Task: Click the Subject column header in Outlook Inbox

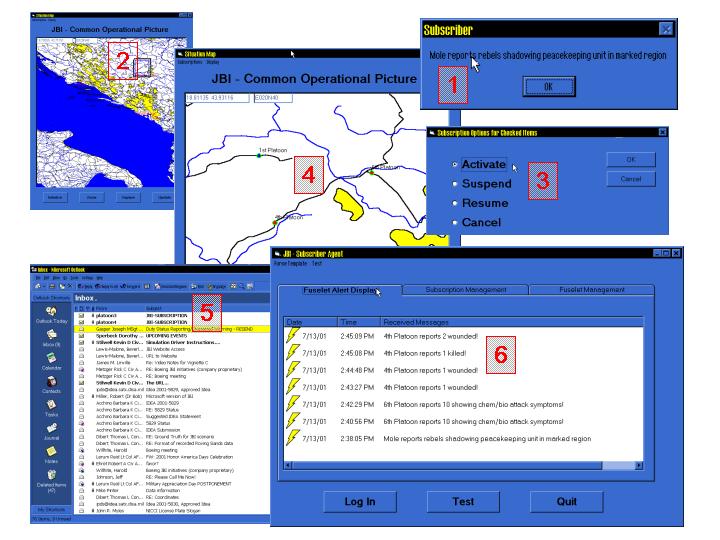Action: (x=207, y=308)
